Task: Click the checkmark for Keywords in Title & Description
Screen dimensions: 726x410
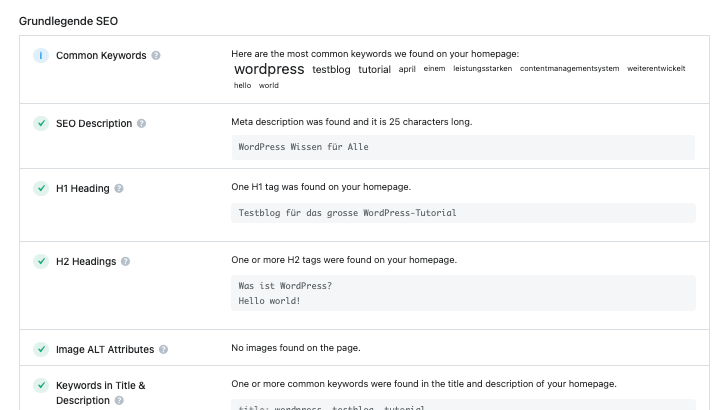Action: 41,385
